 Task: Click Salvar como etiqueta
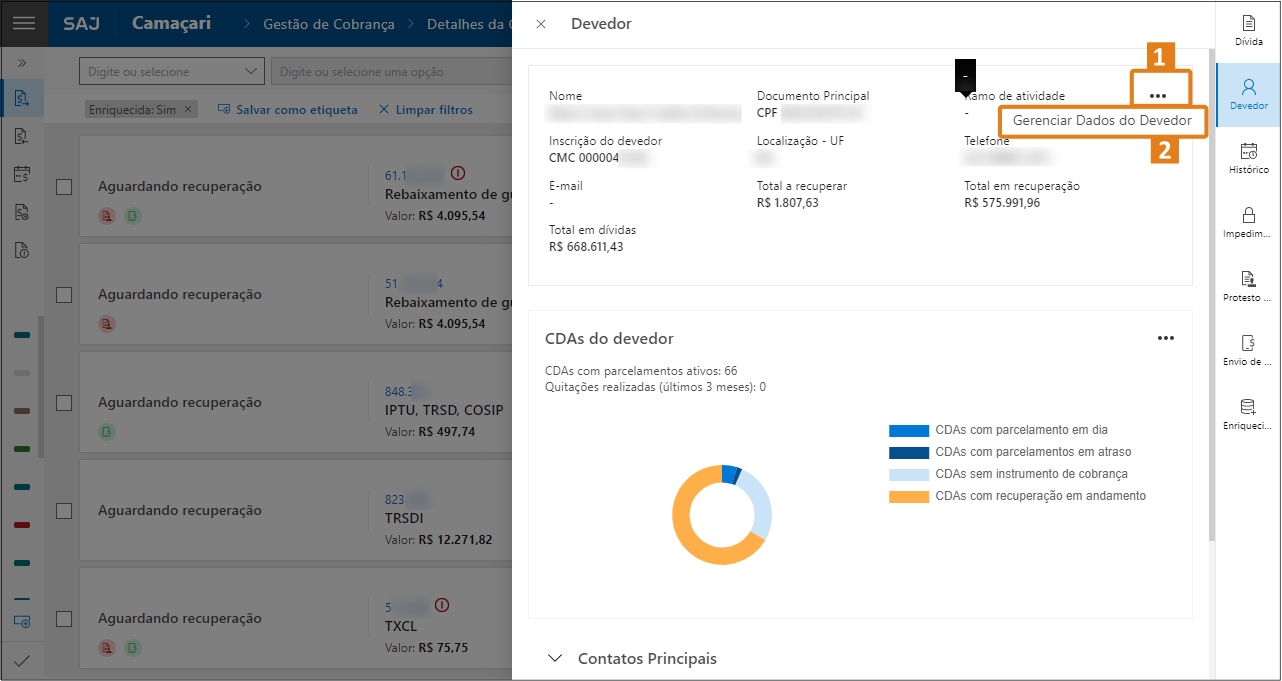[288, 110]
